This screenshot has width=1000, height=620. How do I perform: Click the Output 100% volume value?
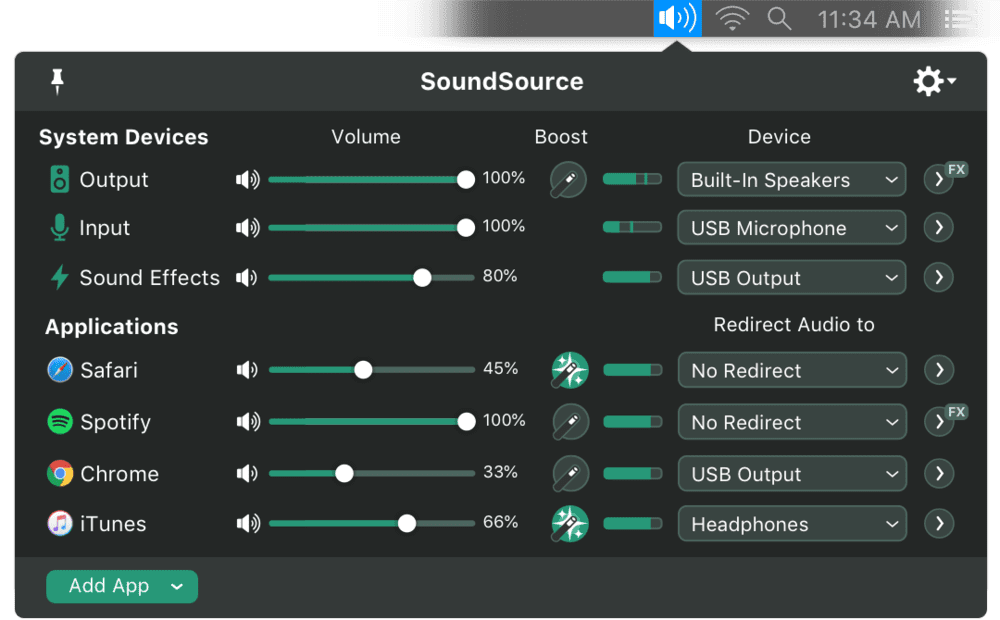(504, 178)
